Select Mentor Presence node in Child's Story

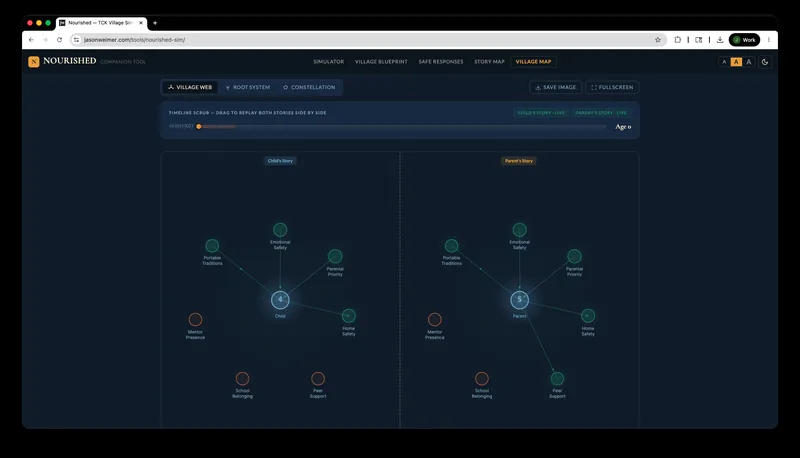(195, 320)
